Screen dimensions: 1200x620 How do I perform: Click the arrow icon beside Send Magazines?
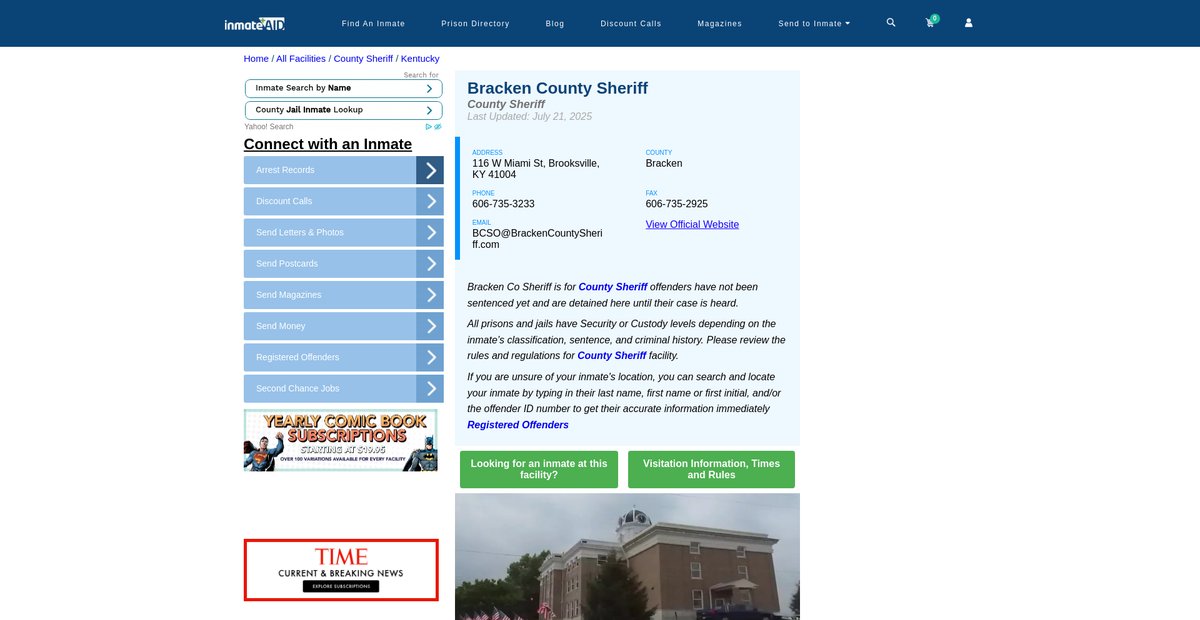[430, 295]
